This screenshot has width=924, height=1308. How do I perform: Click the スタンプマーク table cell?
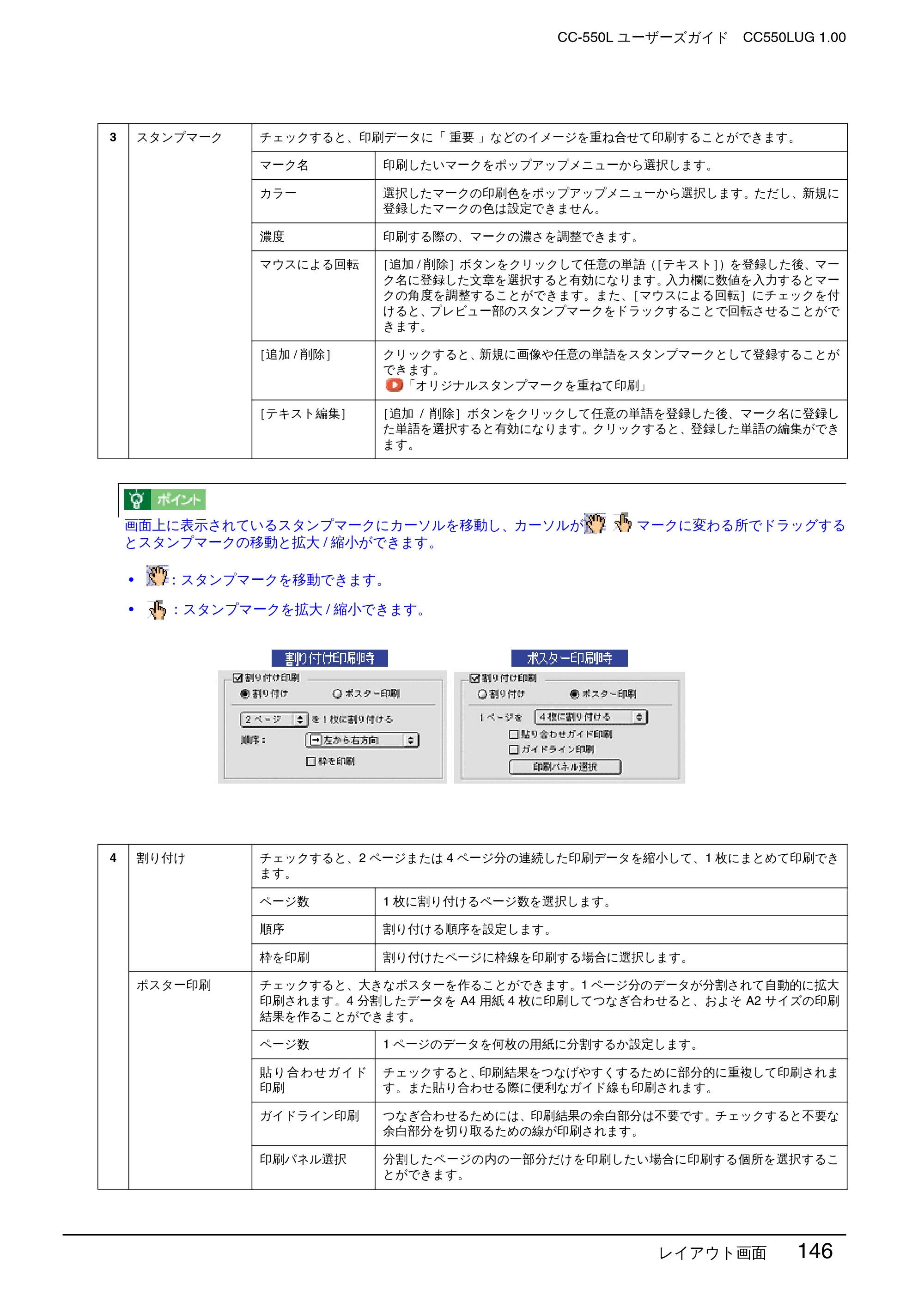coord(190,291)
